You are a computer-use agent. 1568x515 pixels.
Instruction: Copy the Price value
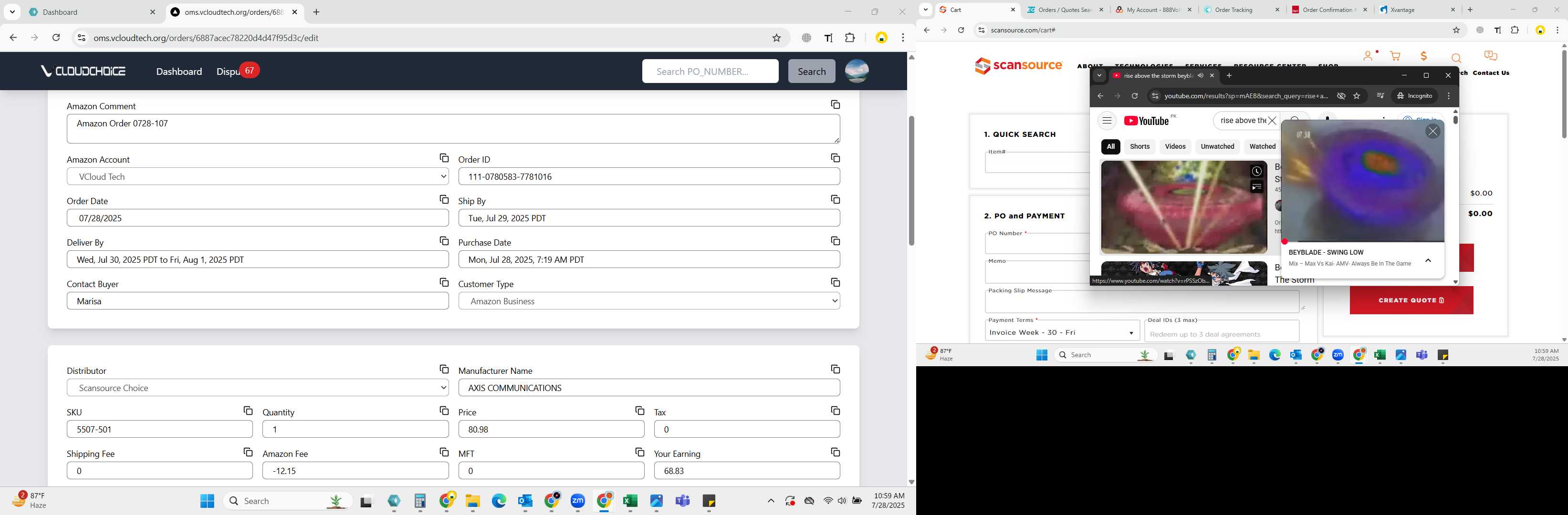tap(639, 411)
